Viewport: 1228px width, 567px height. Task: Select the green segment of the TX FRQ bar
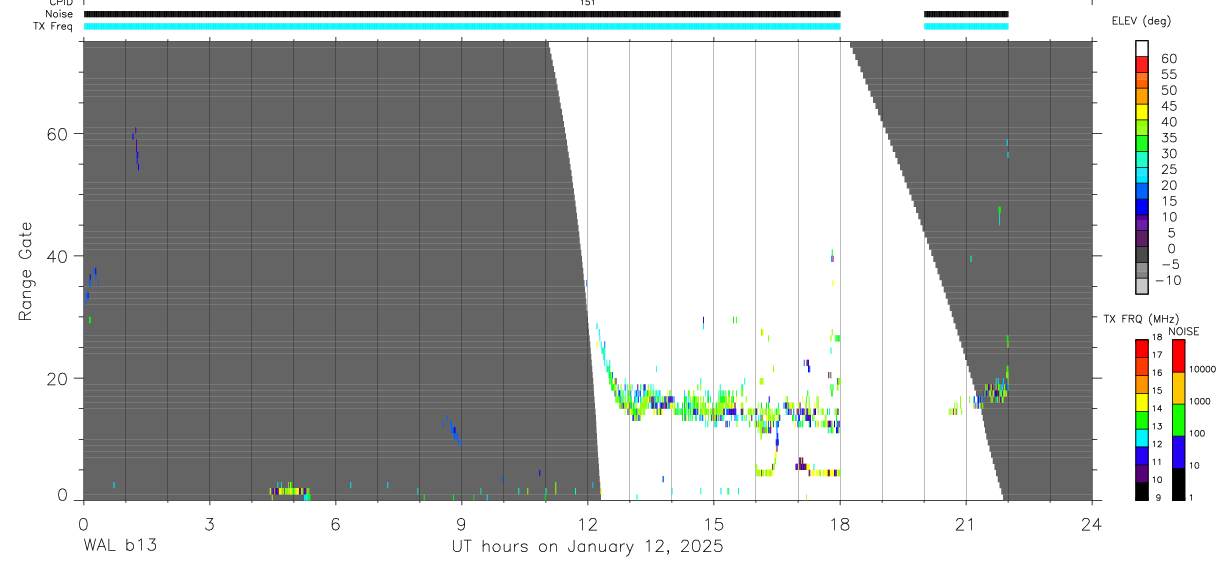1142,419
